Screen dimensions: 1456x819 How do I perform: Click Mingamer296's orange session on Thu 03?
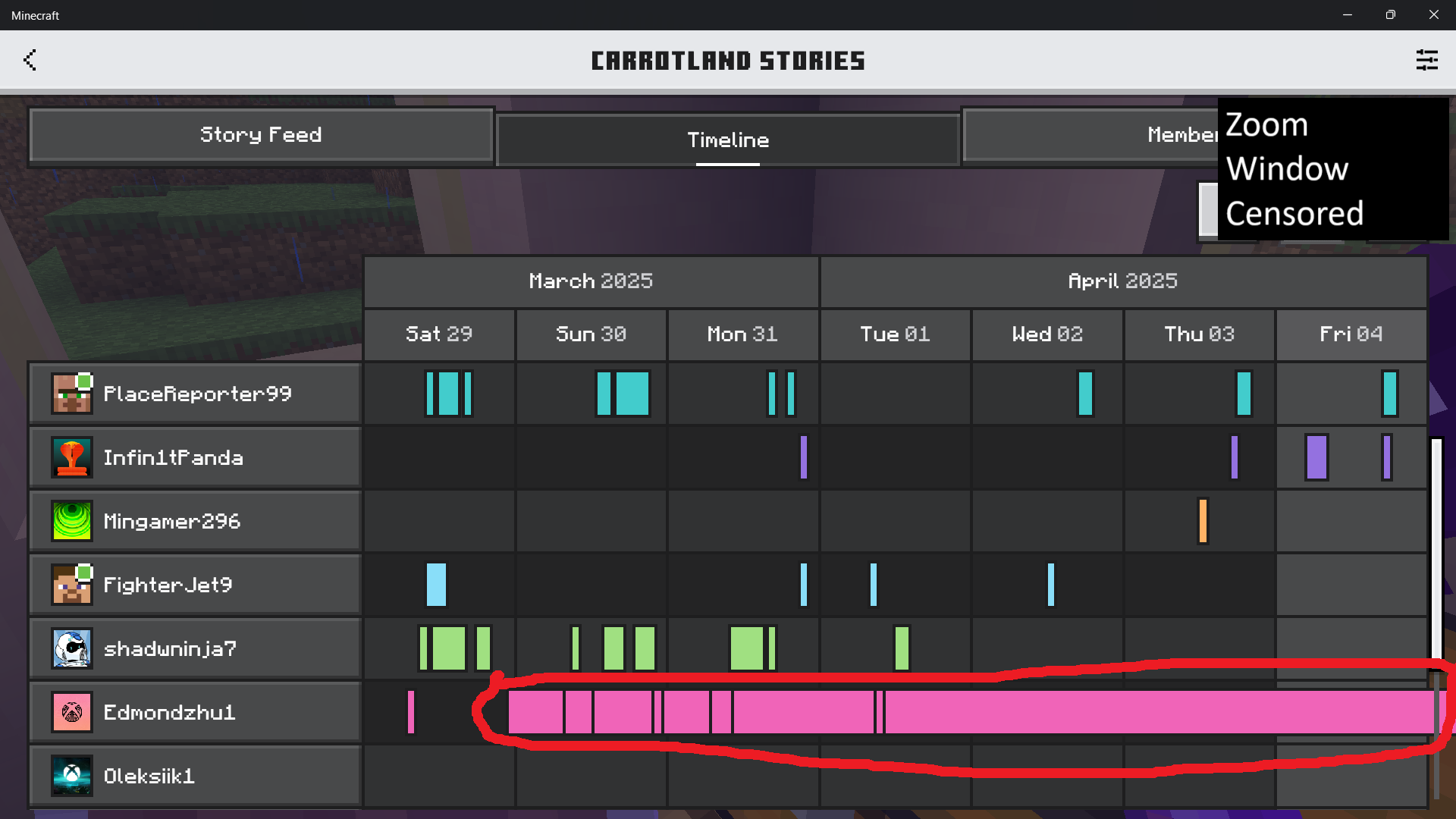[1203, 521]
